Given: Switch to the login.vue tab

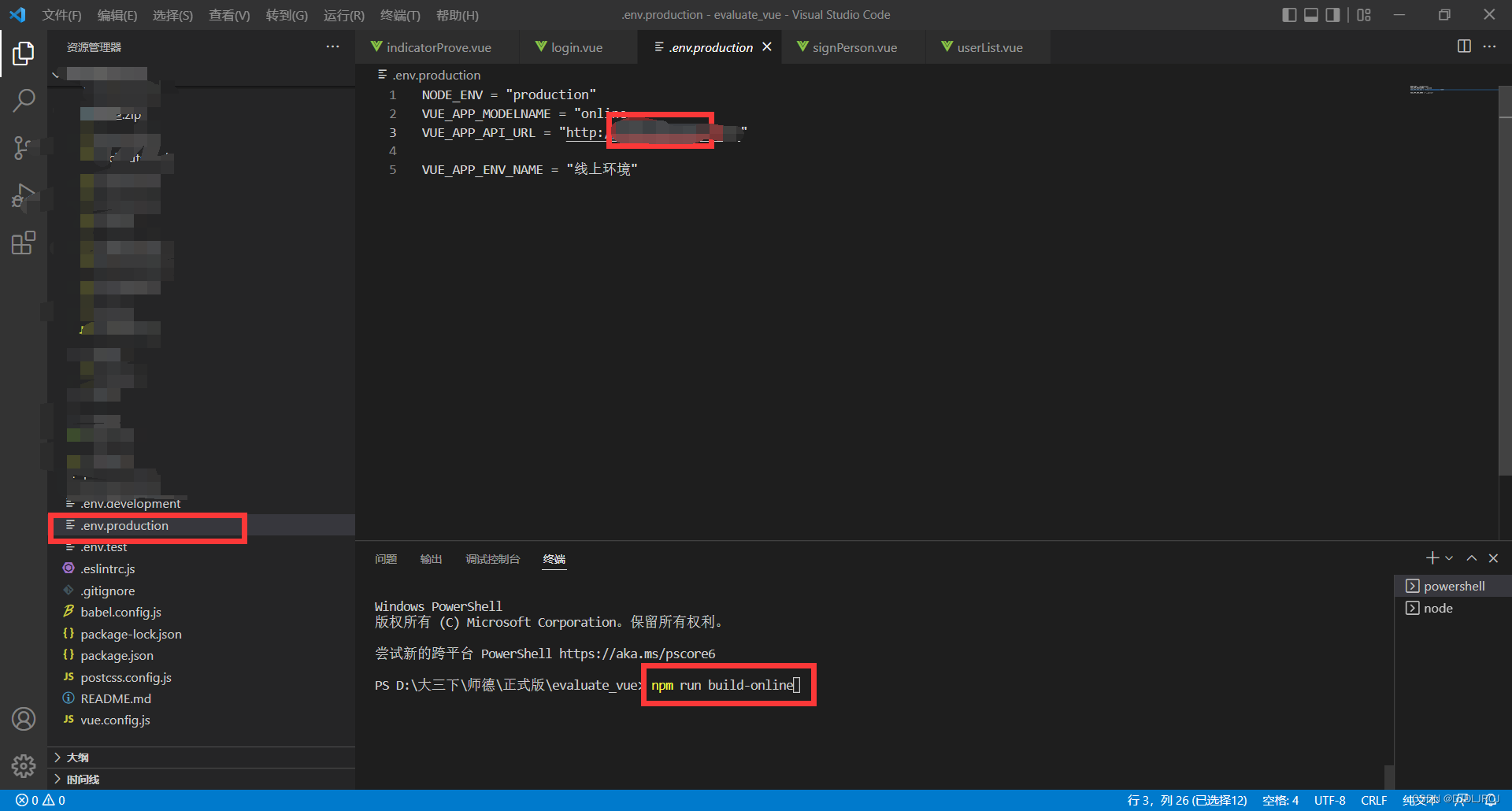Looking at the screenshot, I should 577,46.
